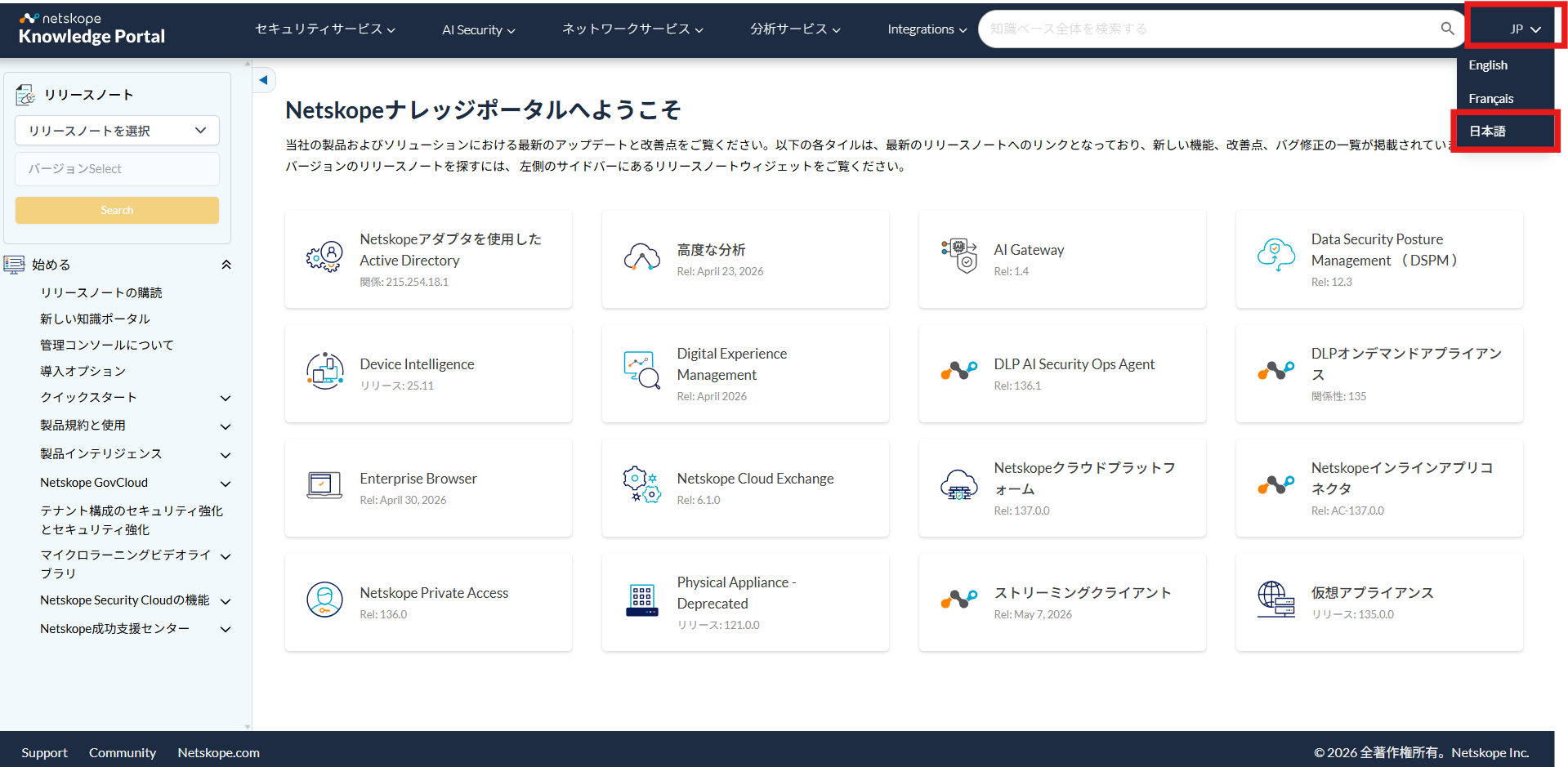Click the search magnifier icon

coord(1447,29)
